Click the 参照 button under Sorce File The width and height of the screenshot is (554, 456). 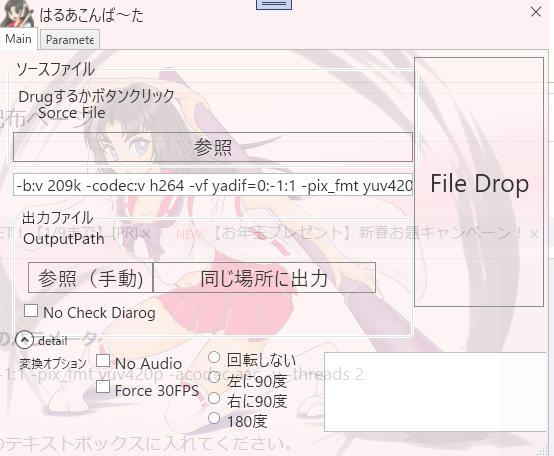point(213,147)
